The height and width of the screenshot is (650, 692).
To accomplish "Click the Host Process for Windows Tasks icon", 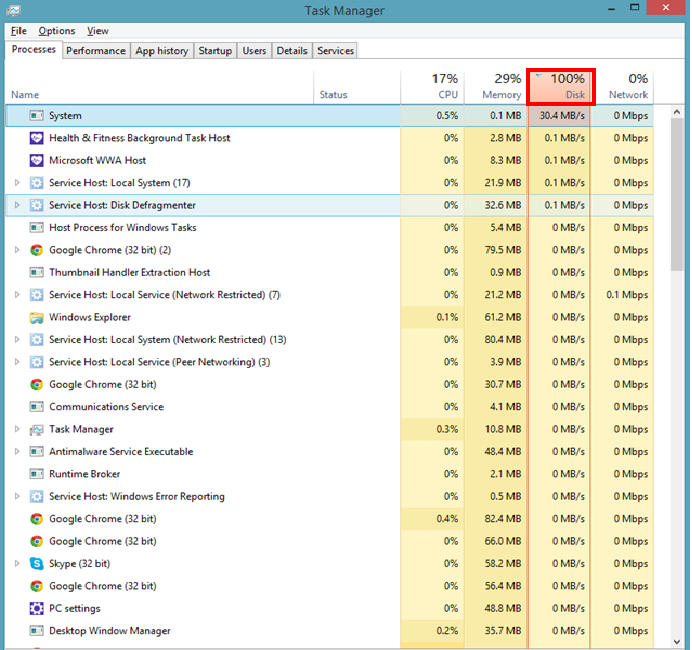I will click(36, 228).
